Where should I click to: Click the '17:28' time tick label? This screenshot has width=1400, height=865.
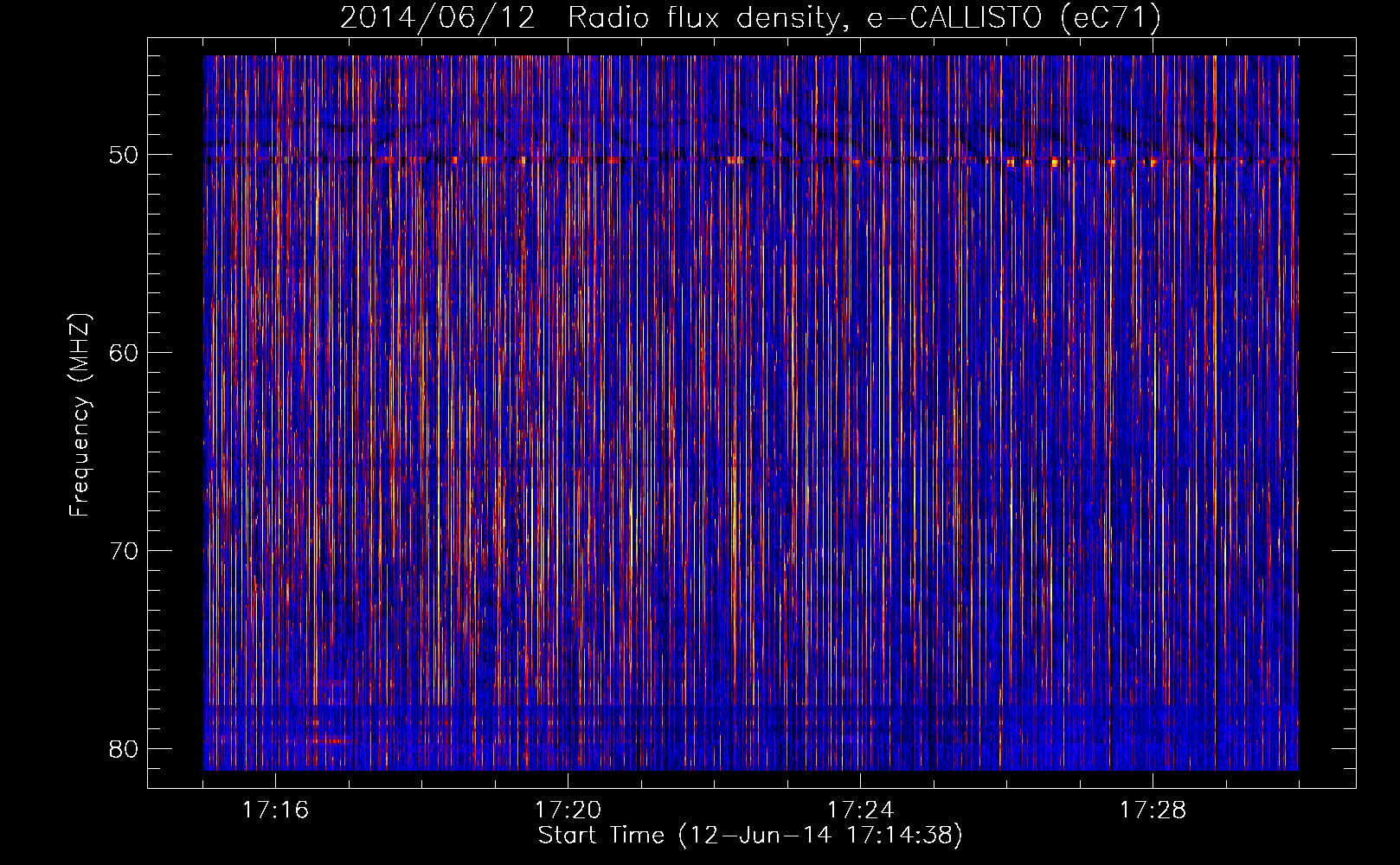1153,811
